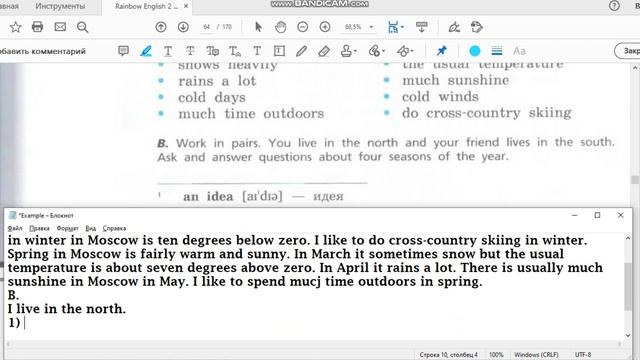
Task: Click 'rains a lot' bullet text
Action: [x=217, y=81]
